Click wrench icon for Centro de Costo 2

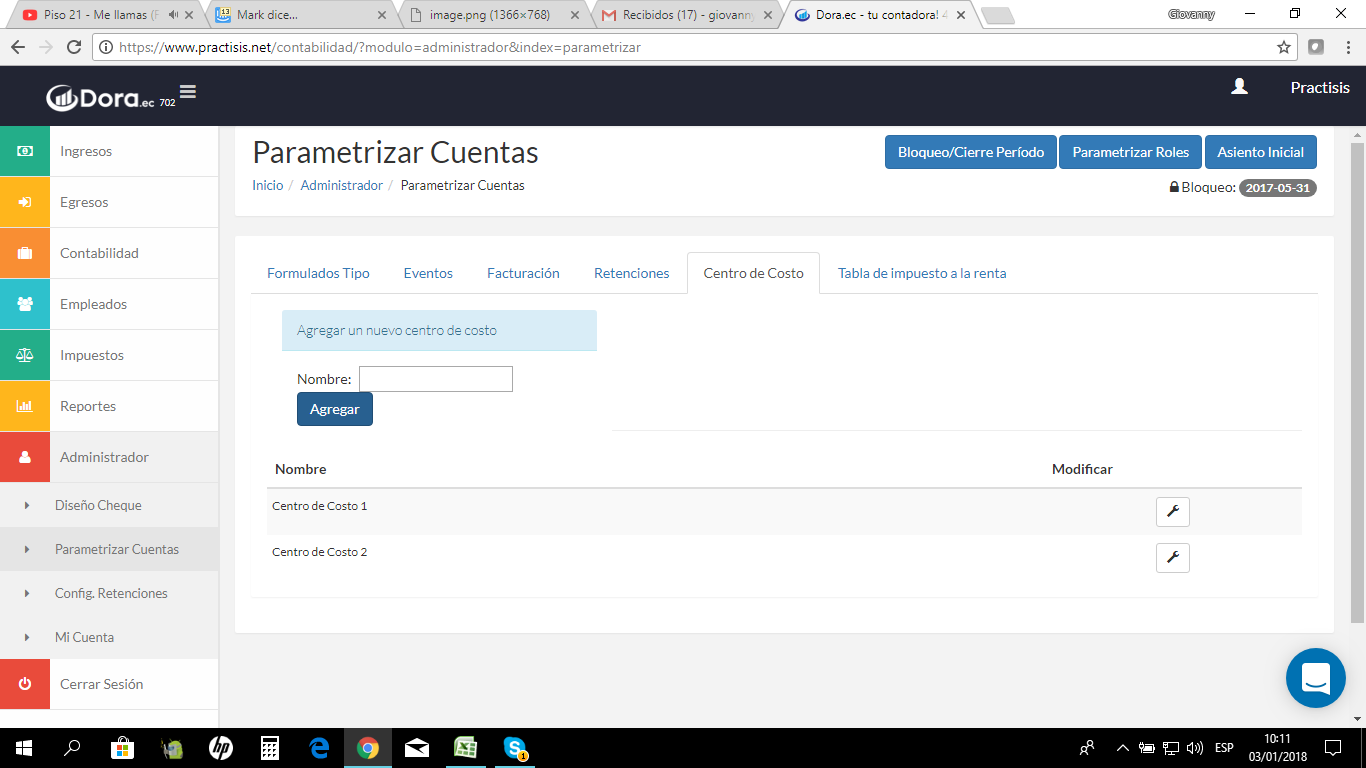pos(1173,558)
